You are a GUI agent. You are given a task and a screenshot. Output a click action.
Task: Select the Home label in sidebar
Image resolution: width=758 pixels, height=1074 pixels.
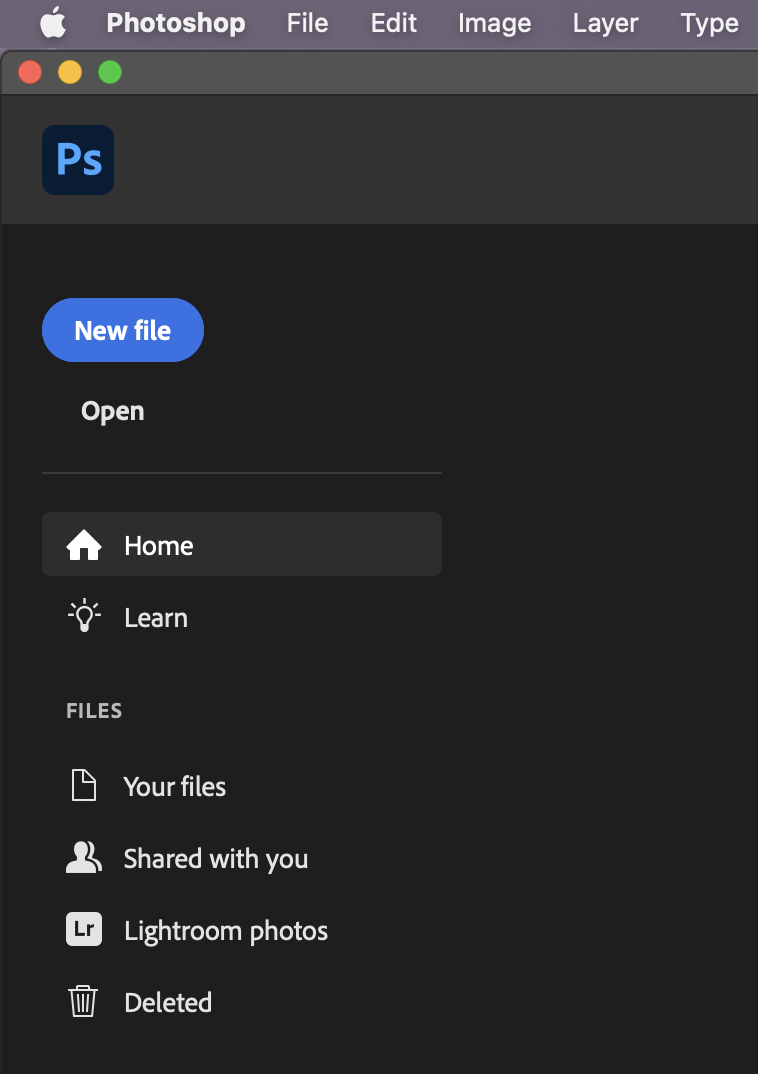point(159,546)
